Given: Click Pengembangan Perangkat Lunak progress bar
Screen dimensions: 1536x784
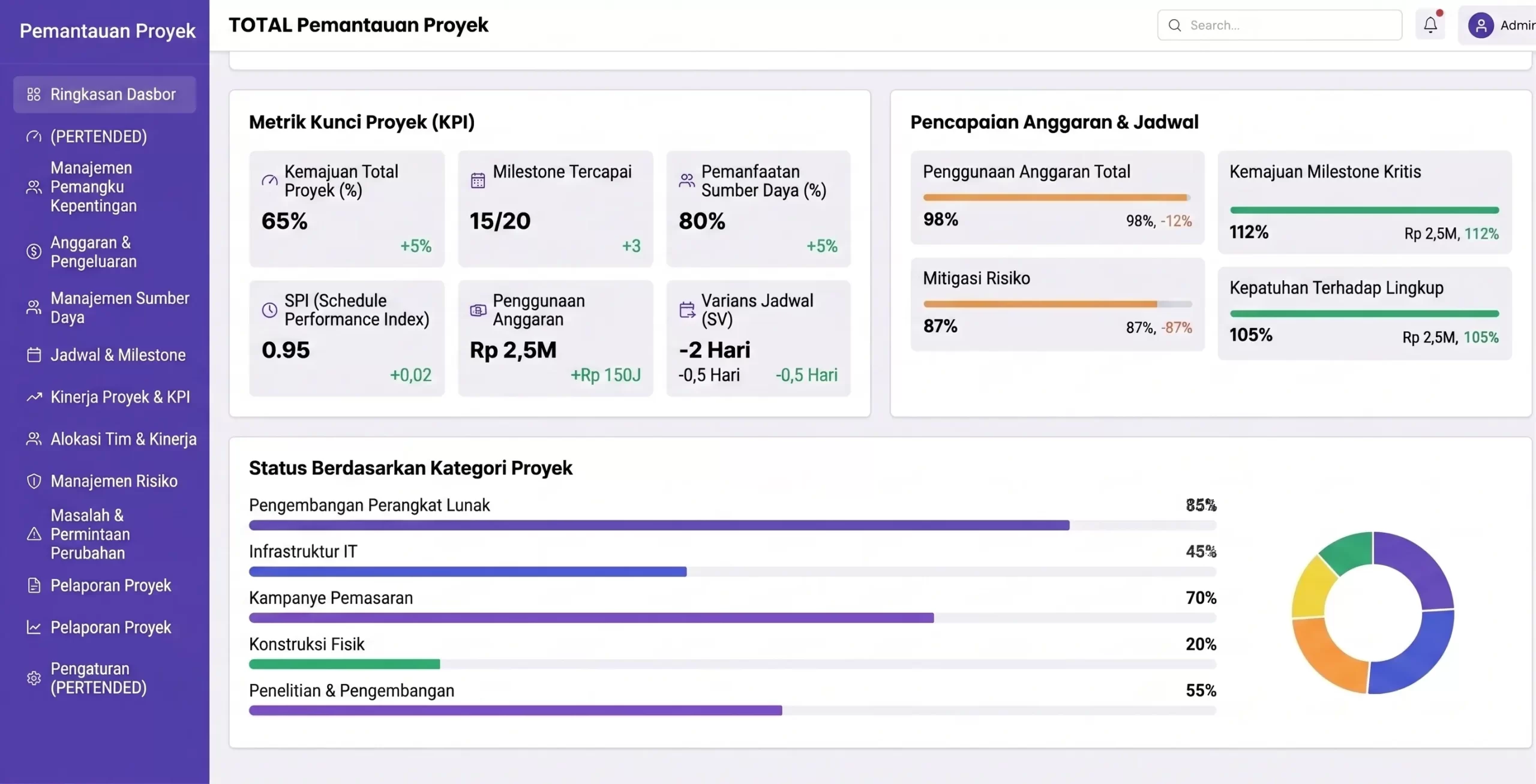Looking at the screenshot, I should click(732, 525).
